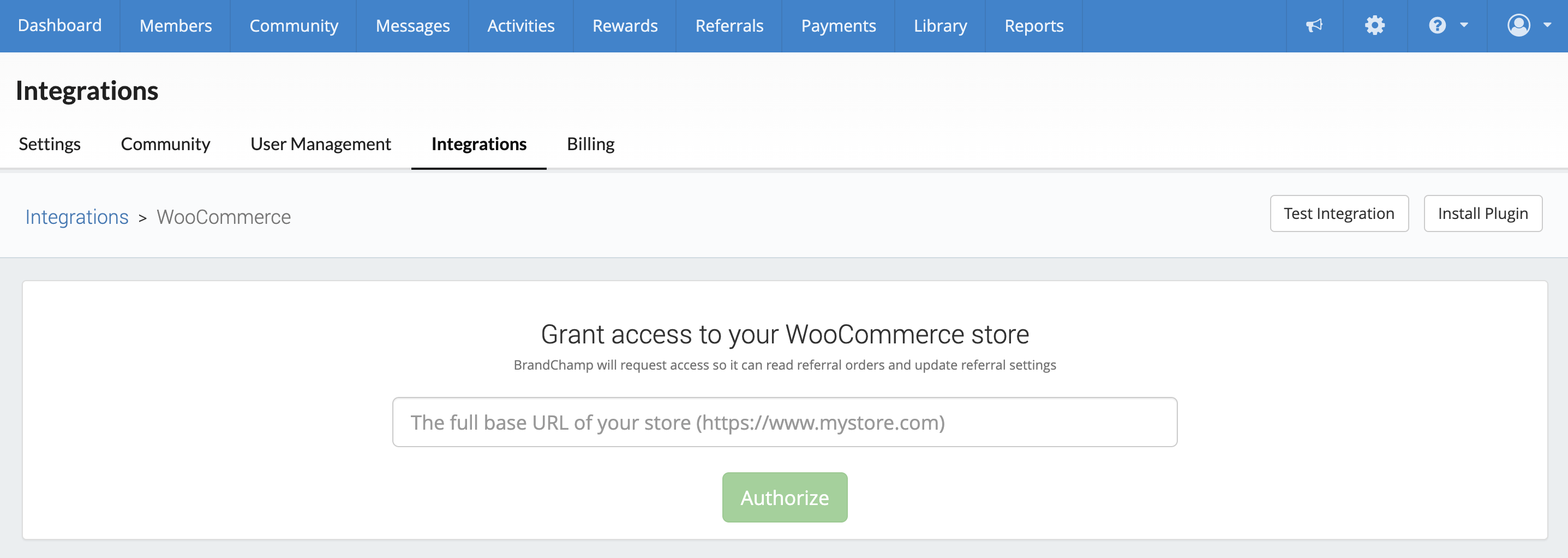This screenshot has width=1568, height=558.
Task: Open the Reports menu item
Action: point(1033,26)
